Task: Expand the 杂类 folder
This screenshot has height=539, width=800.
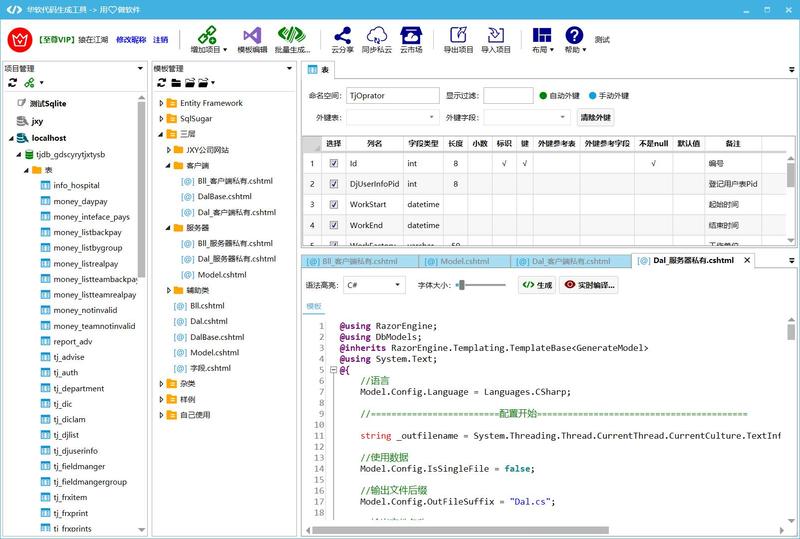Action: [161, 384]
